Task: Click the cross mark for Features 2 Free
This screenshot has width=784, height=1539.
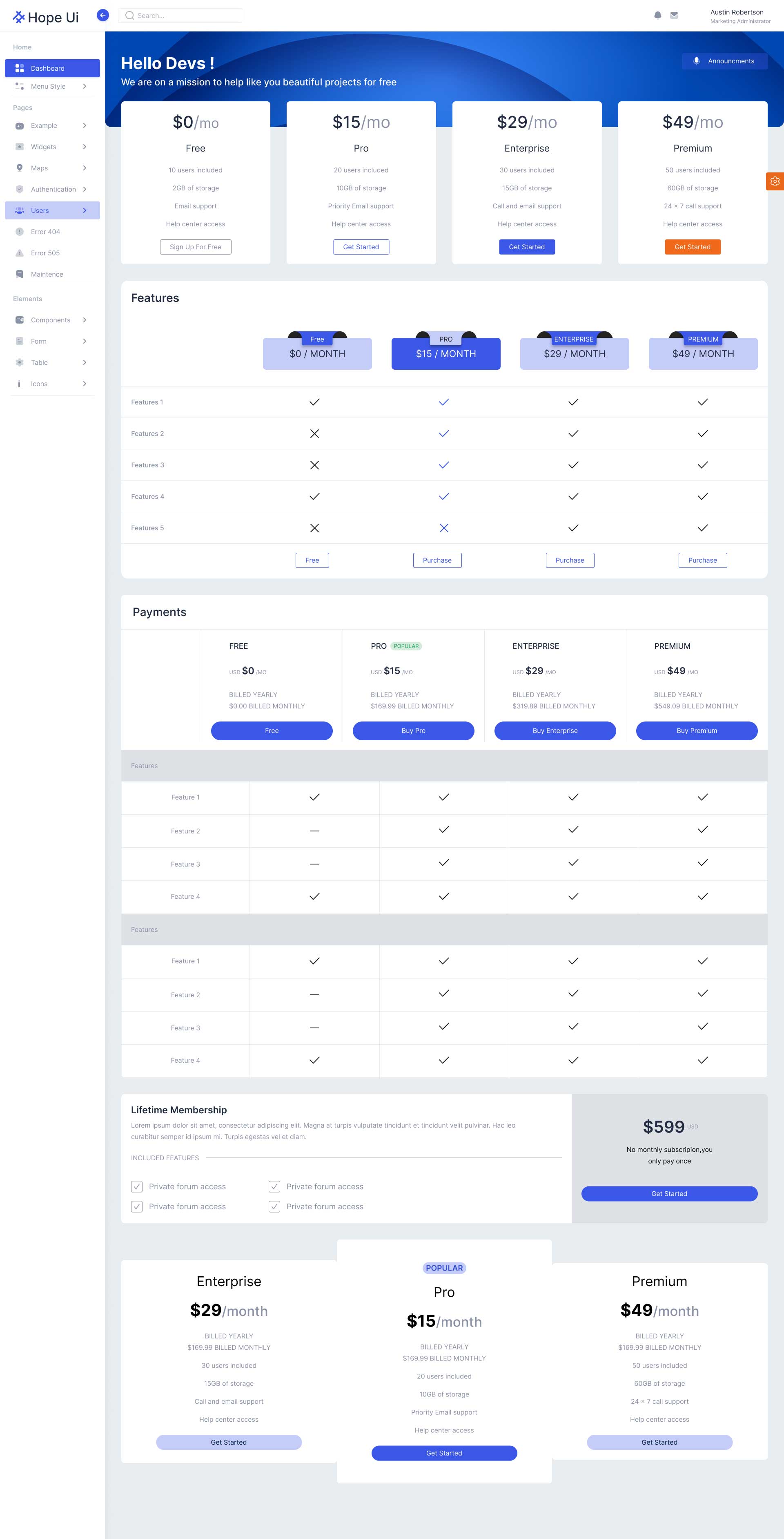Action: 315,434
